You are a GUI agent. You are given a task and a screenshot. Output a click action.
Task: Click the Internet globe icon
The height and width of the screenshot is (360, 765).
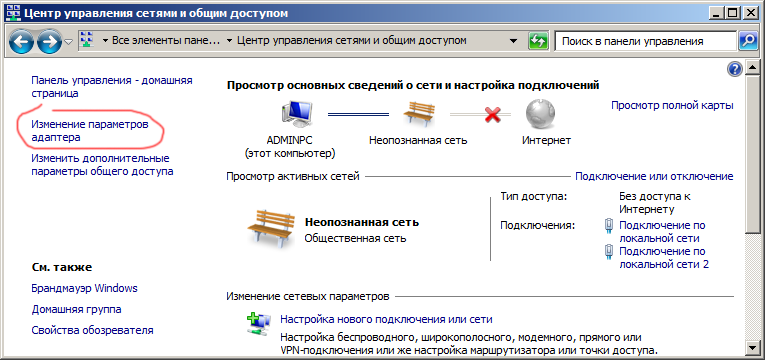[x=540, y=114]
